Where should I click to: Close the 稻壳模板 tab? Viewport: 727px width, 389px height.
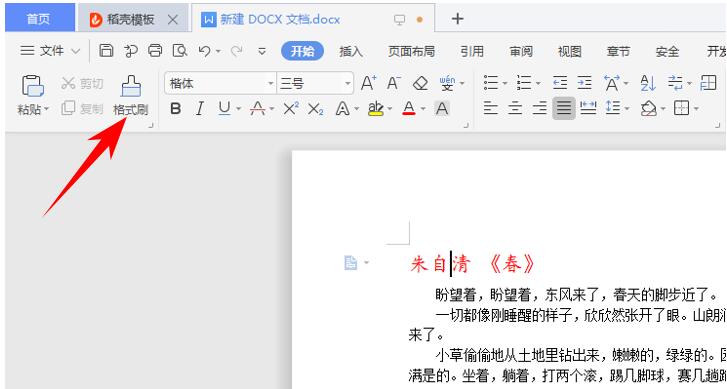pos(172,19)
